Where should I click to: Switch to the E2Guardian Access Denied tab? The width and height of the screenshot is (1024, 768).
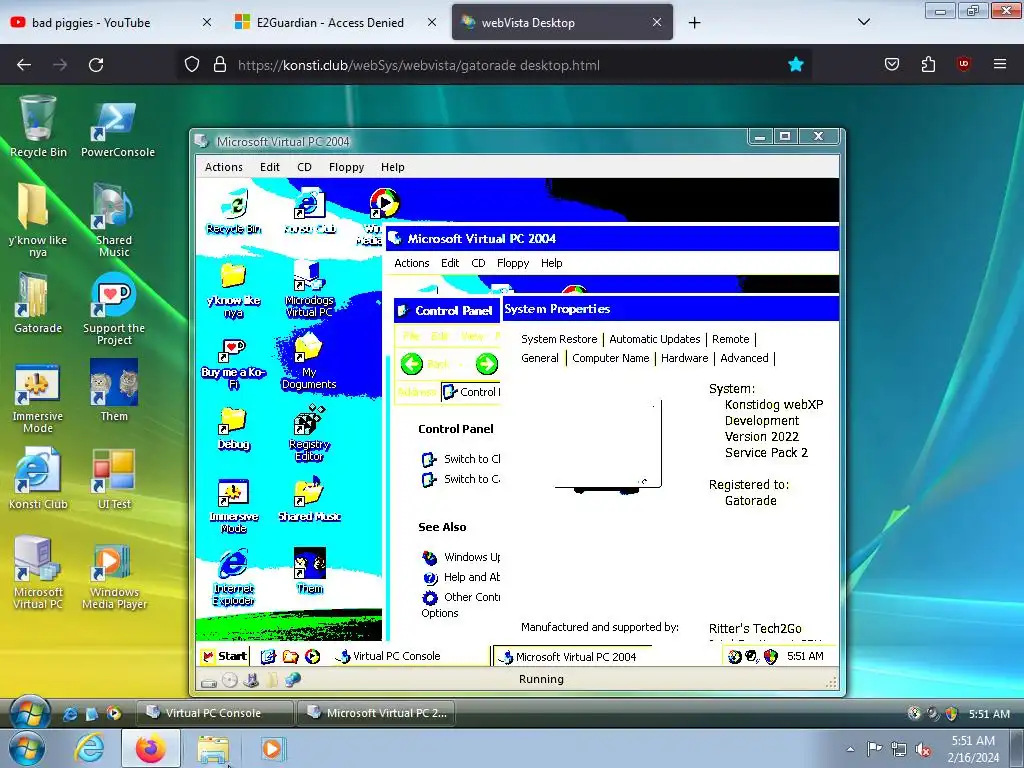pos(330,23)
